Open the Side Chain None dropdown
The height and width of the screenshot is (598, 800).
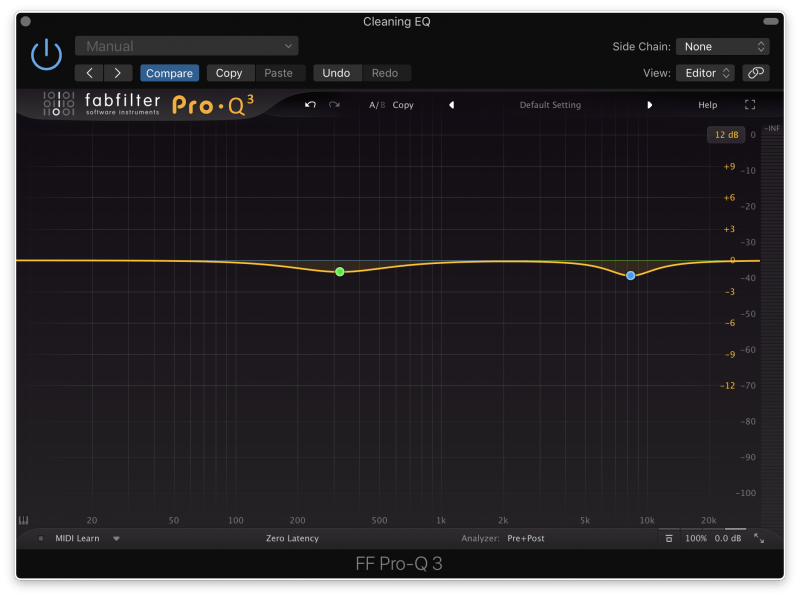pyautogui.click(x=722, y=46)
